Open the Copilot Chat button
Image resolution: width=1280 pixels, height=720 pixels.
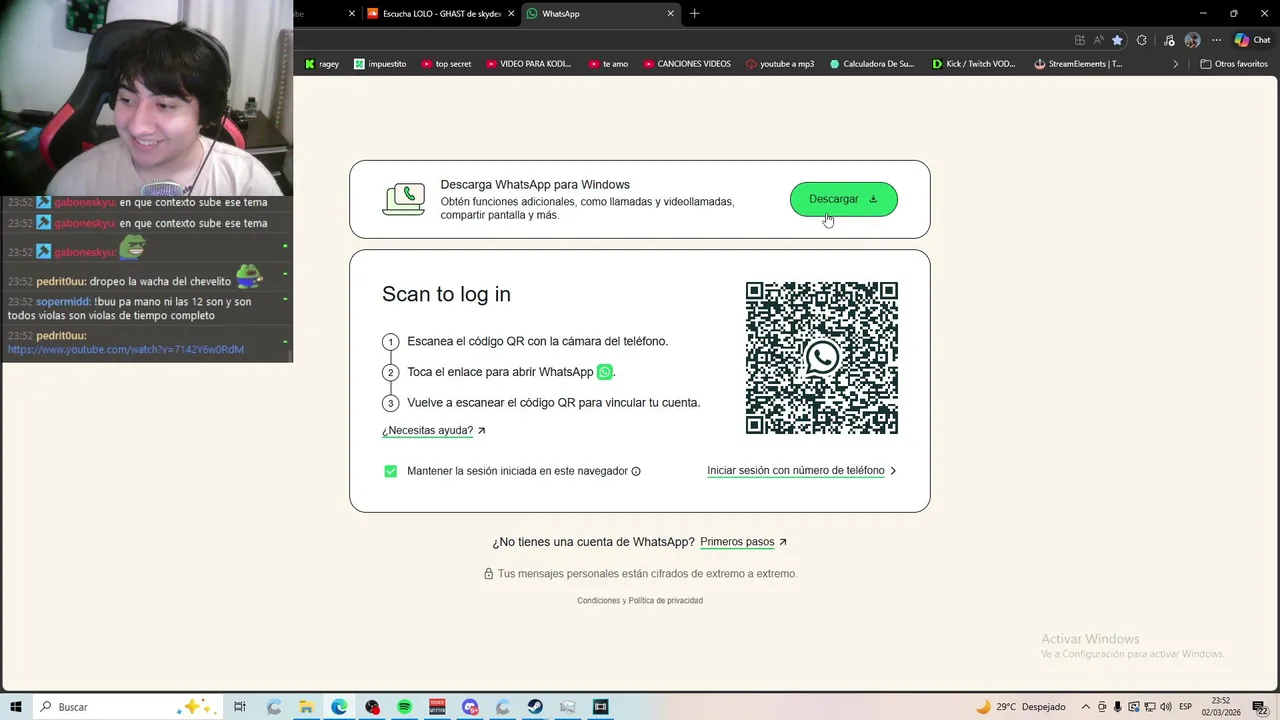coord(1252,40)
